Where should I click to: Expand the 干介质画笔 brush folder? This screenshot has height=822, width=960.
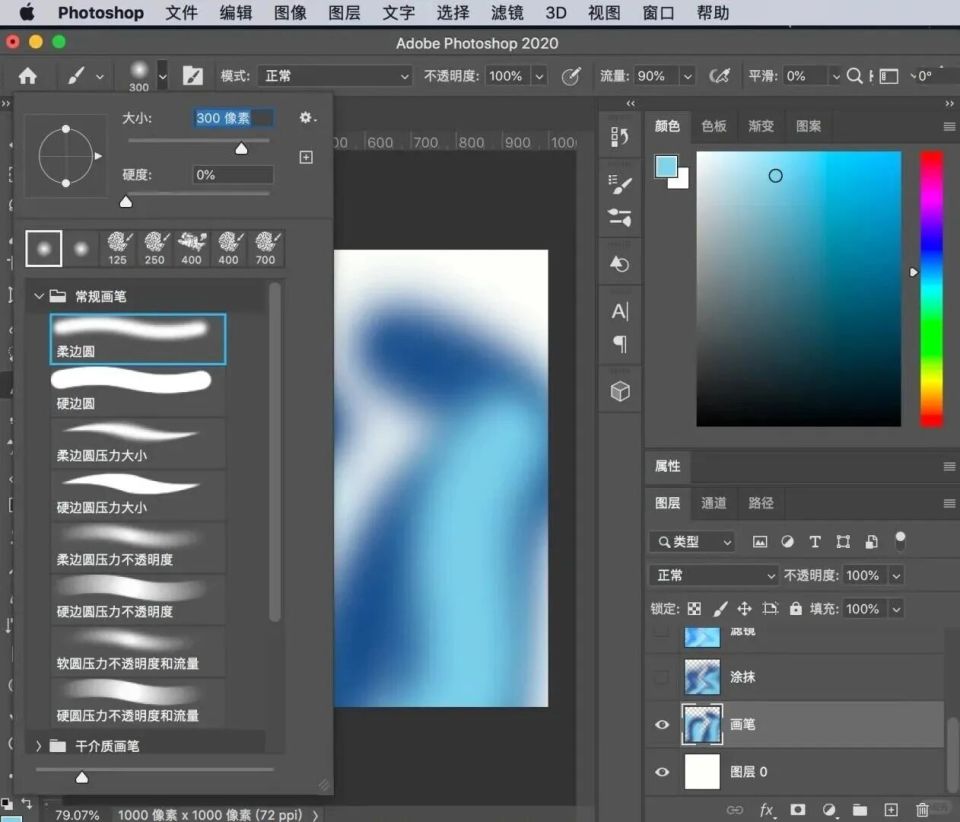coord(39,745)
